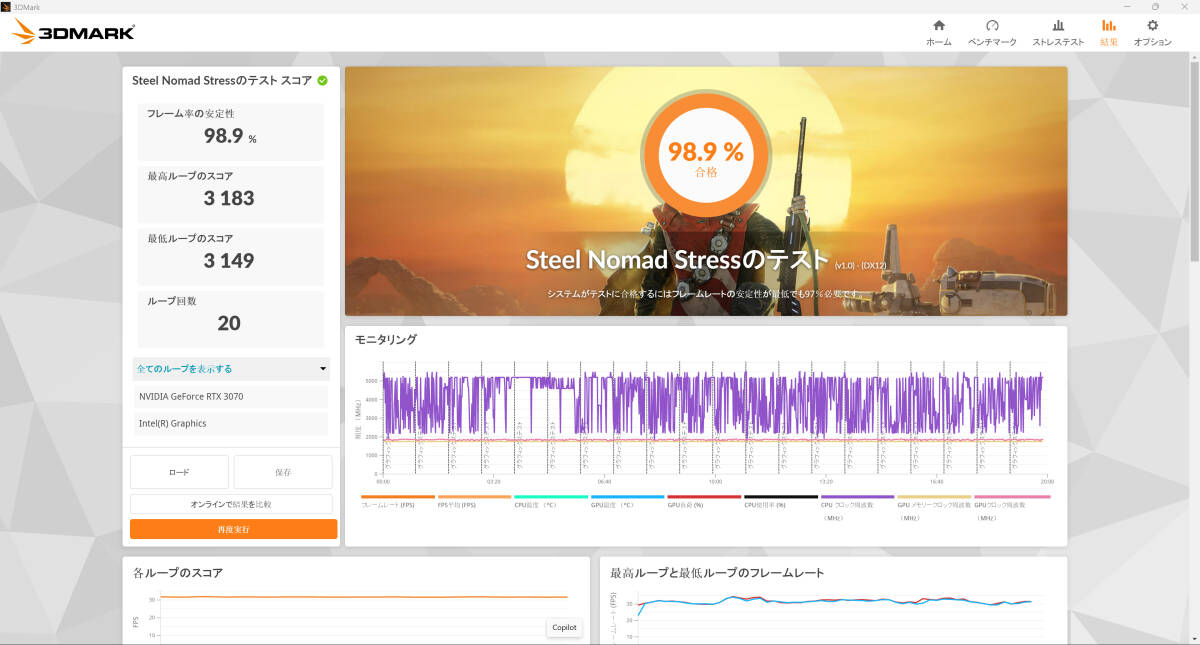The width and height of the screenshot is (1200, 645).
Task: Click the orange 再度実行 button
Action: 233,529
